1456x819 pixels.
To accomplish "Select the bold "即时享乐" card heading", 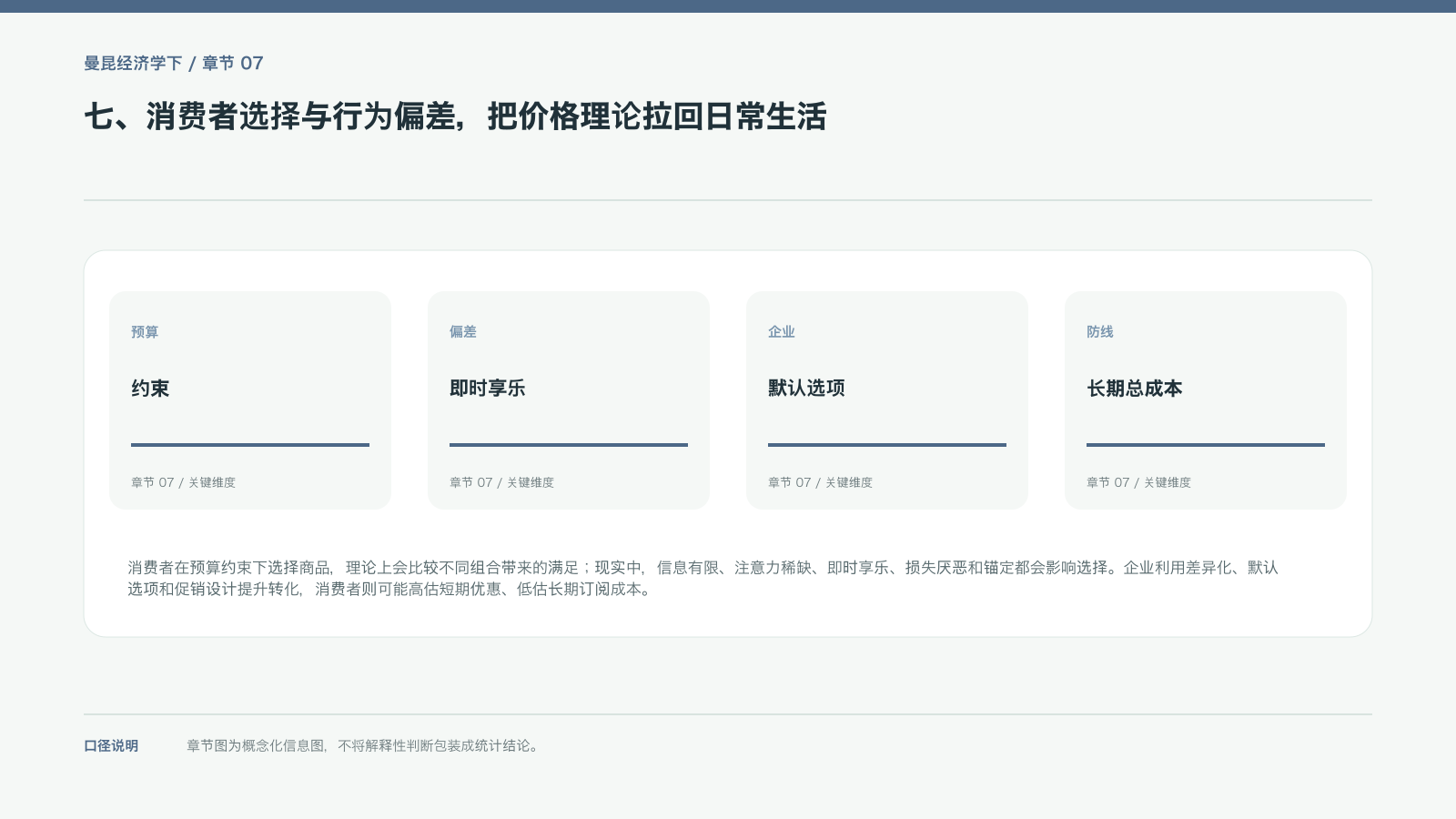I will click(x=488, y=389).
